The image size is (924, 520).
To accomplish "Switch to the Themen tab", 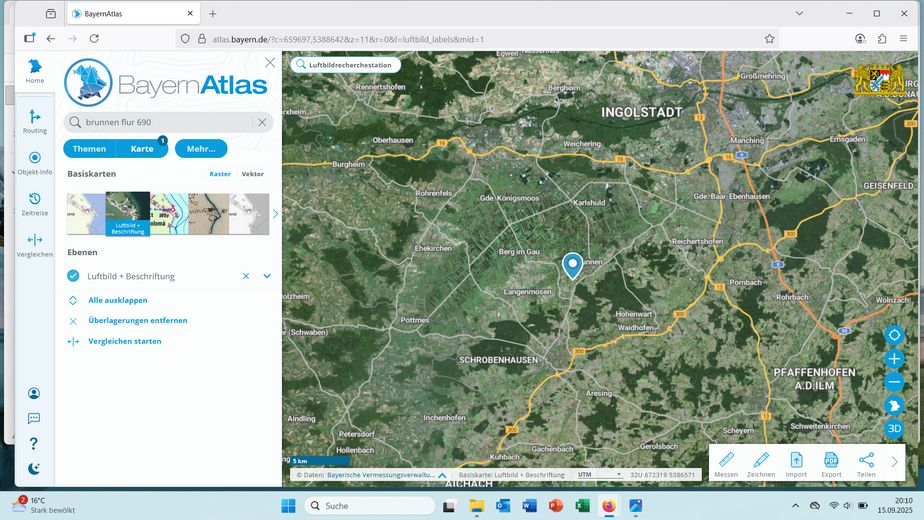I will tap(89, 149).
